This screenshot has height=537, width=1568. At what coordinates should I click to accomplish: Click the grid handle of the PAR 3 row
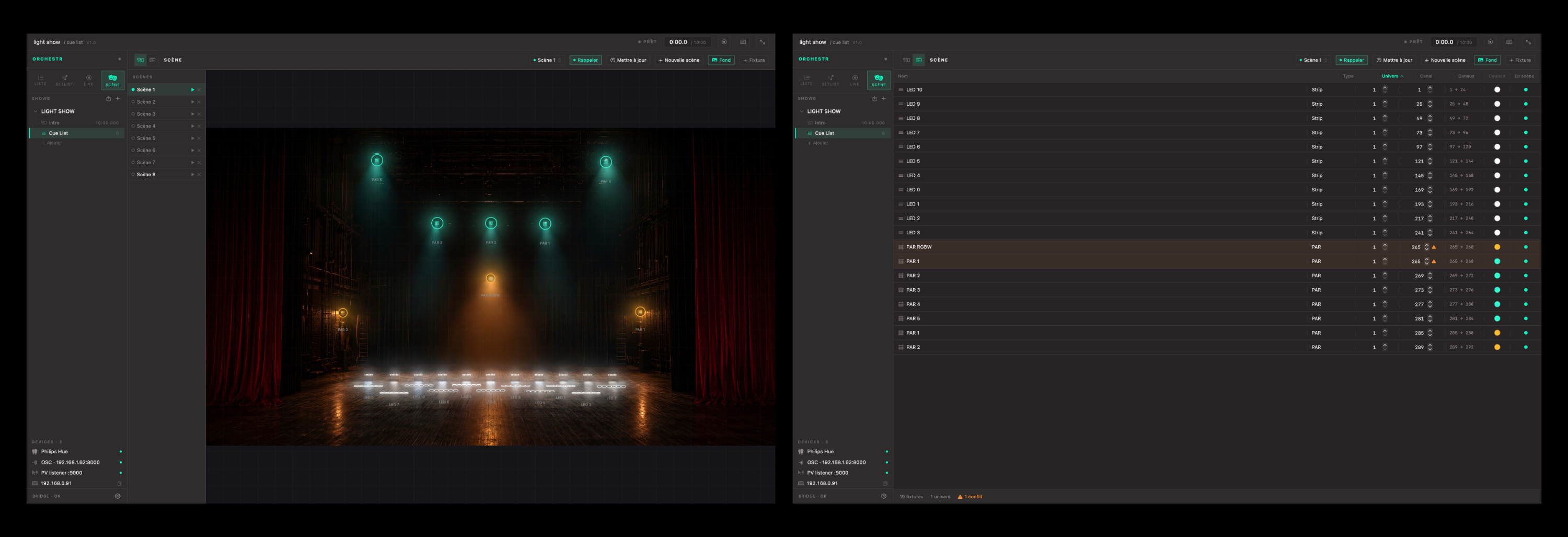pos(901,290)
